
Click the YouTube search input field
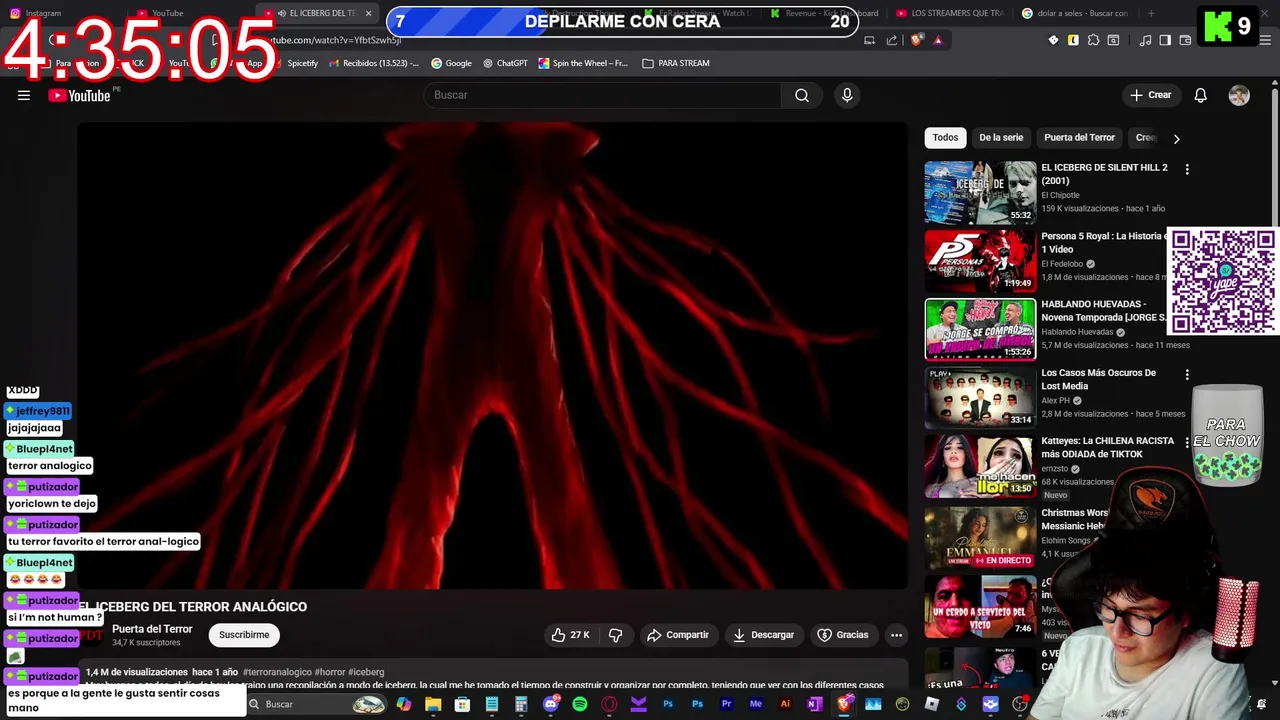pyautogui.click(x=603, y=95)
